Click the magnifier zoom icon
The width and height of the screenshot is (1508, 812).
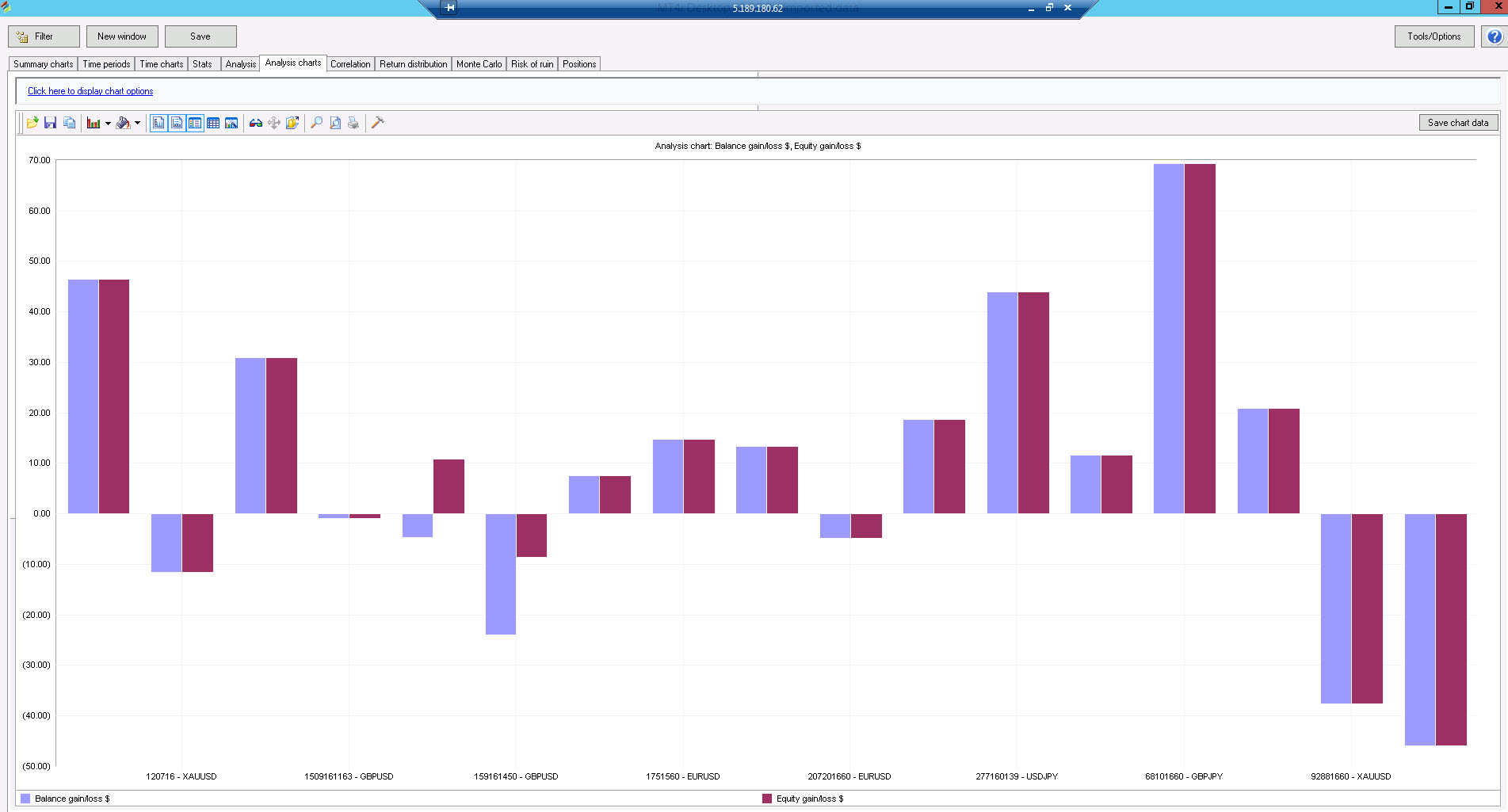[x=316, y=123]
